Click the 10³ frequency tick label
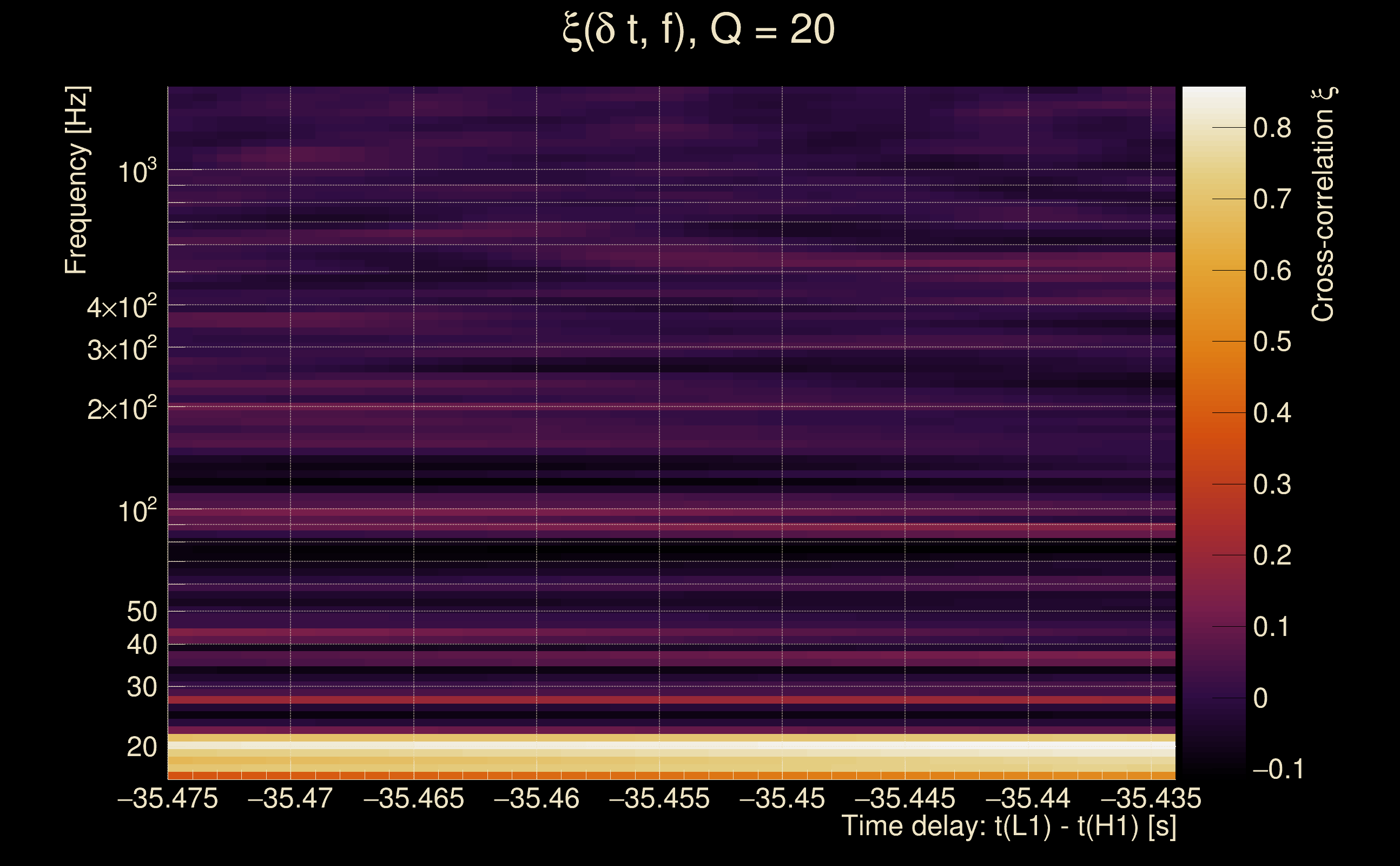Image resolution: width=1400 pixels, height=866 pixels. (137, 171)
